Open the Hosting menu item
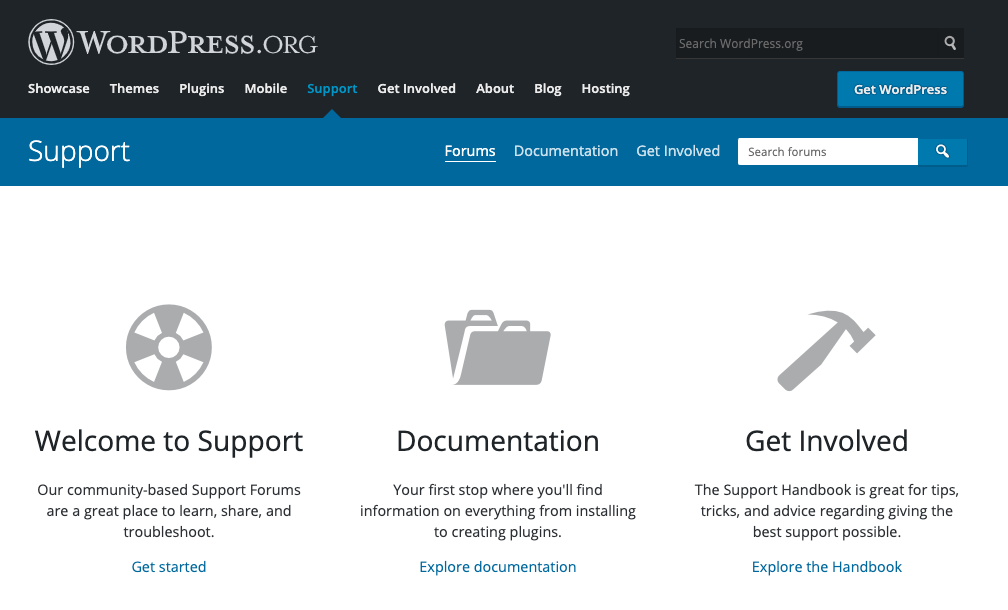The width and height of the screenshot is (1008, 610). pos(606,89)
